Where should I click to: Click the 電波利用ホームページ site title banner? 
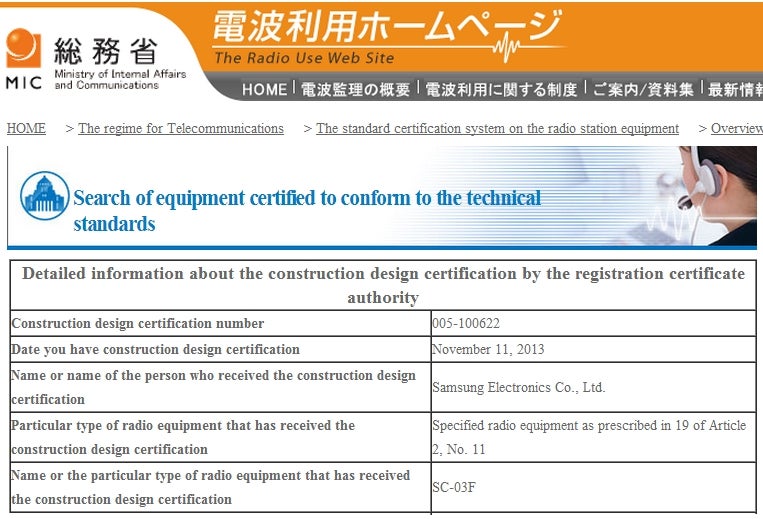(x=387, y=25)
